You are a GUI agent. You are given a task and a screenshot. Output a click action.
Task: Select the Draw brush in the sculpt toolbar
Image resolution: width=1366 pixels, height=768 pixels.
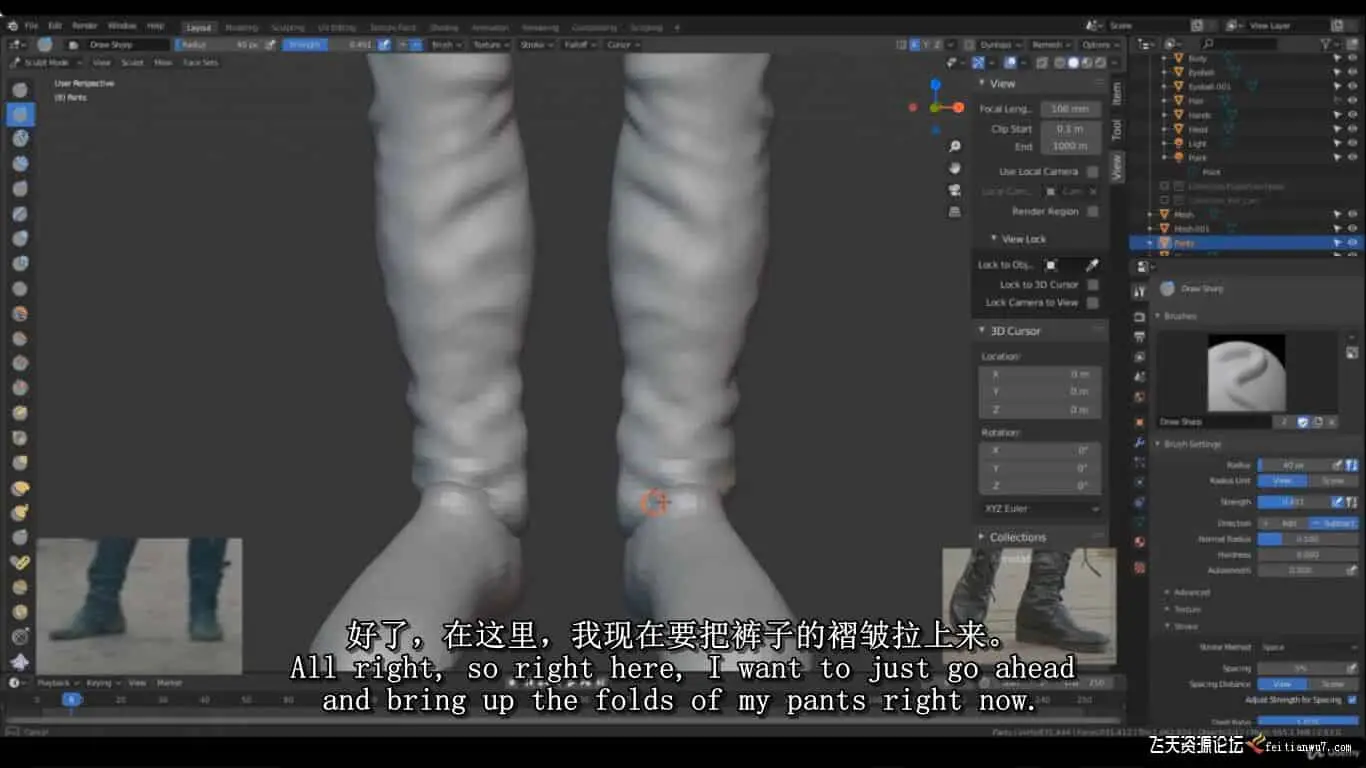pos(20,90)
